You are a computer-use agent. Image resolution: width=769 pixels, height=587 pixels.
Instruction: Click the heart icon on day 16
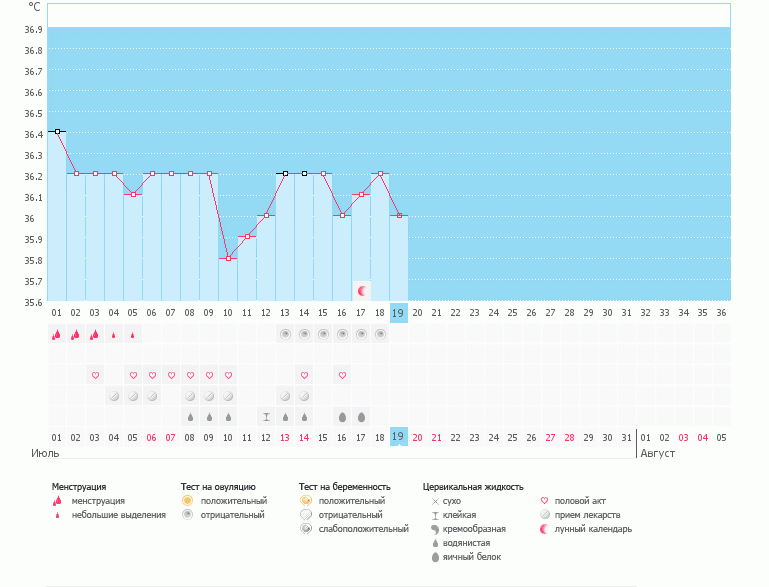(342, 375)
